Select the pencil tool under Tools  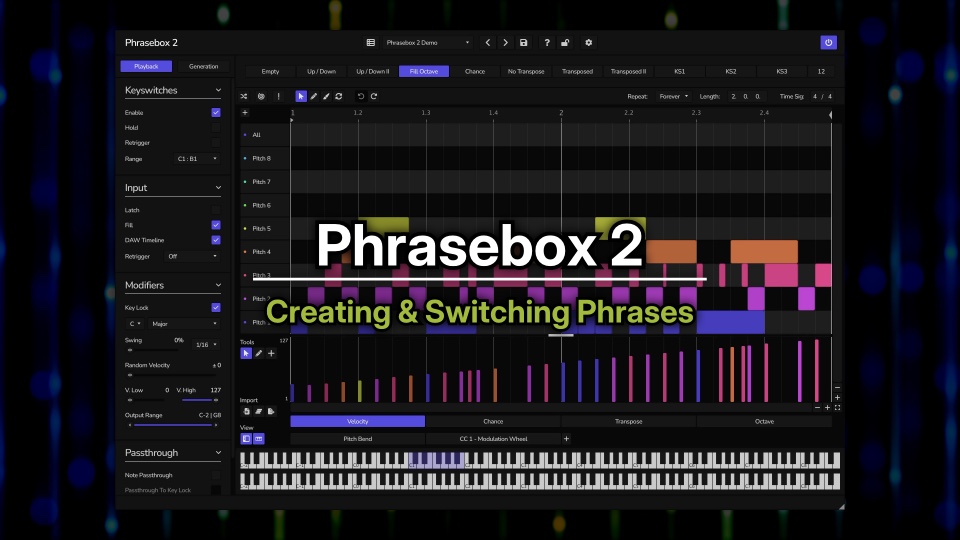[259, 353]
